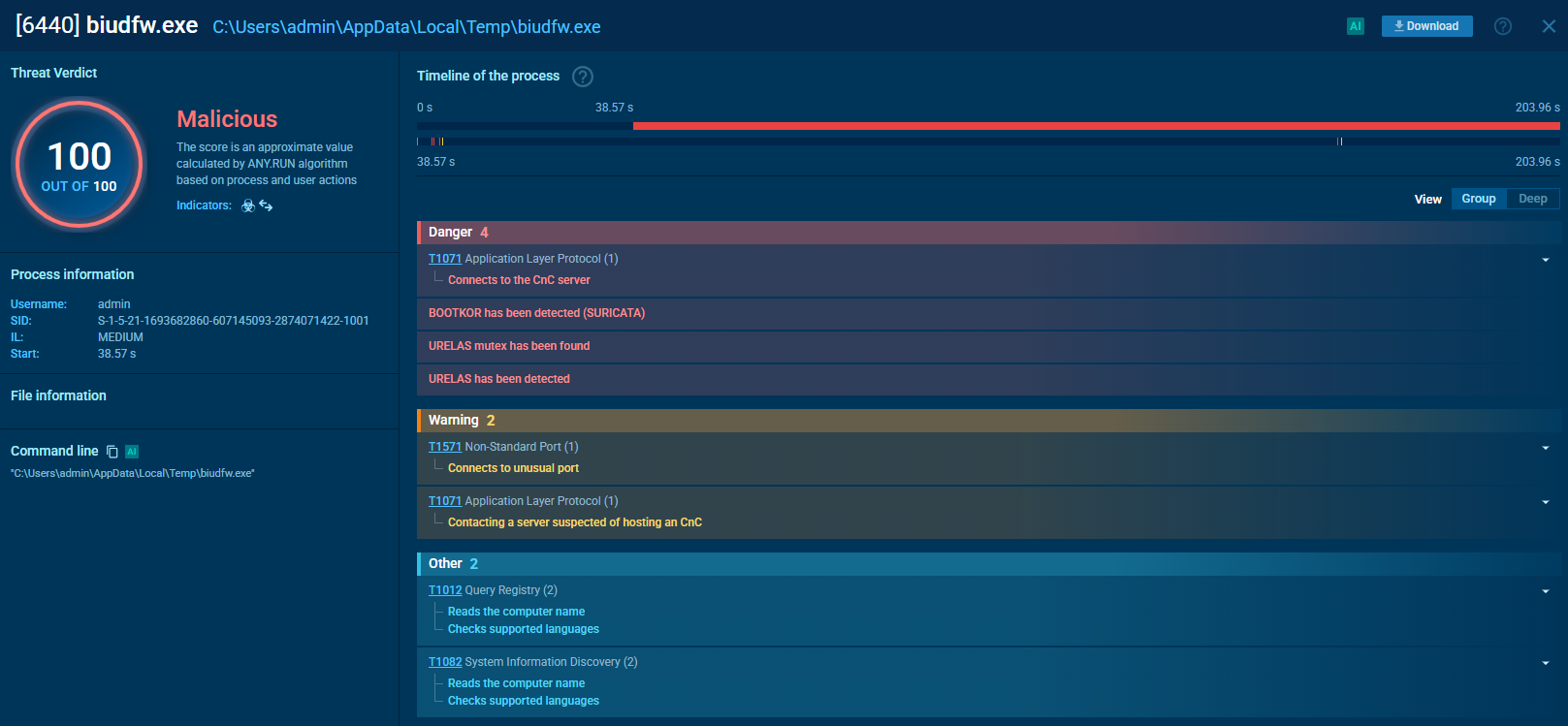Click the red process timeline bar
Image resolution: width=1568 pixels, height=726 pixels.
pos(1096,126)
